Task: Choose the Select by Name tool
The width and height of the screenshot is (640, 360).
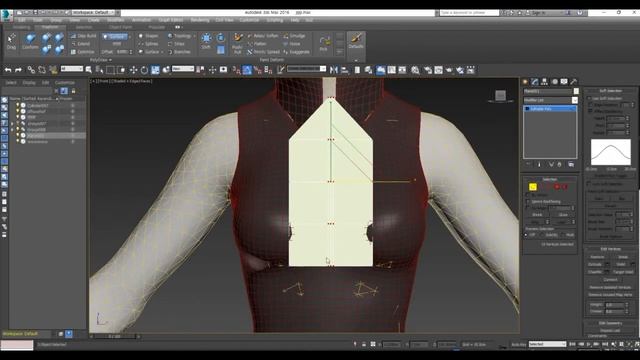Action: [99, 70]
